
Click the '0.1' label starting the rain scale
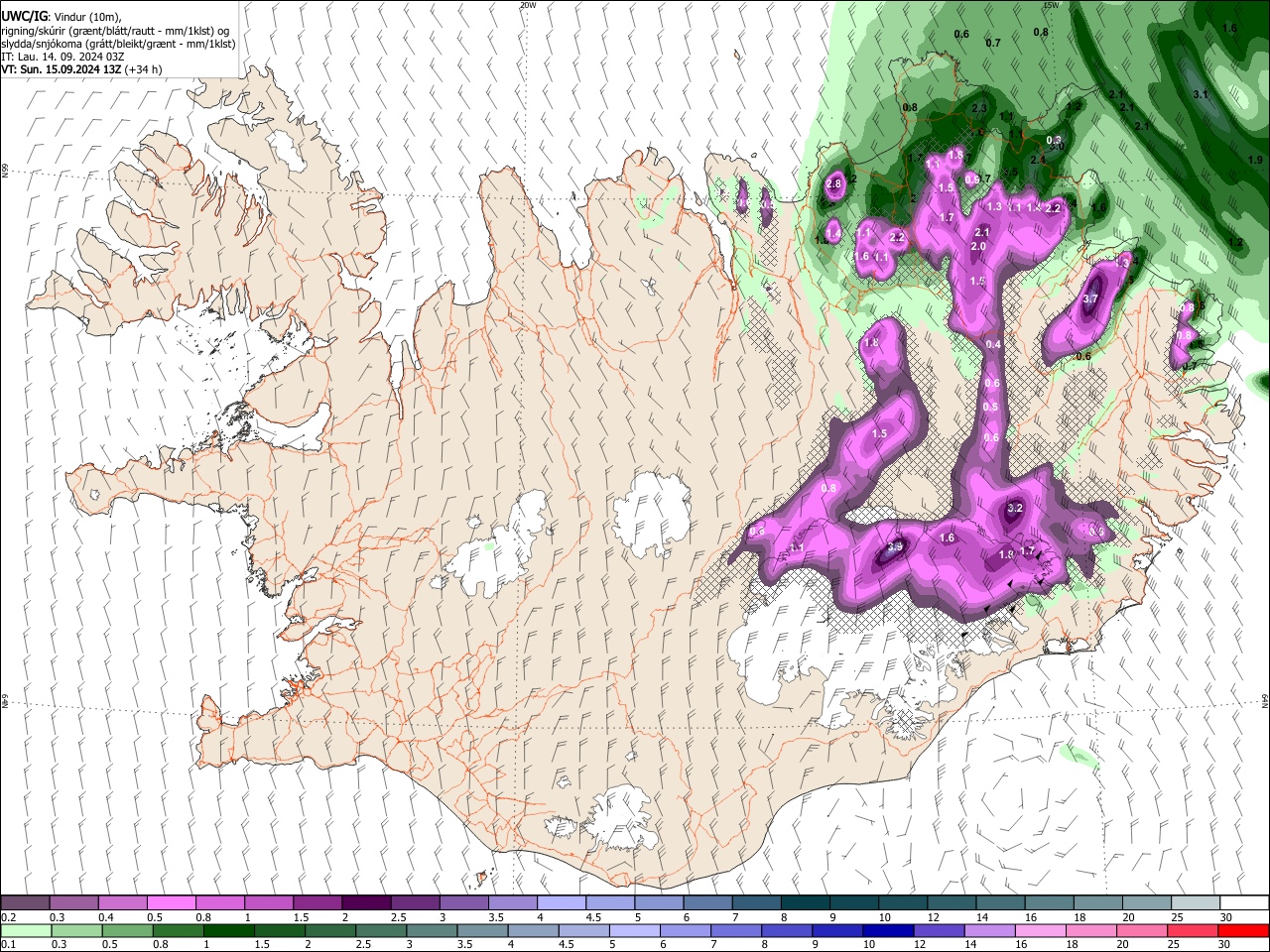tap(8, 944)
